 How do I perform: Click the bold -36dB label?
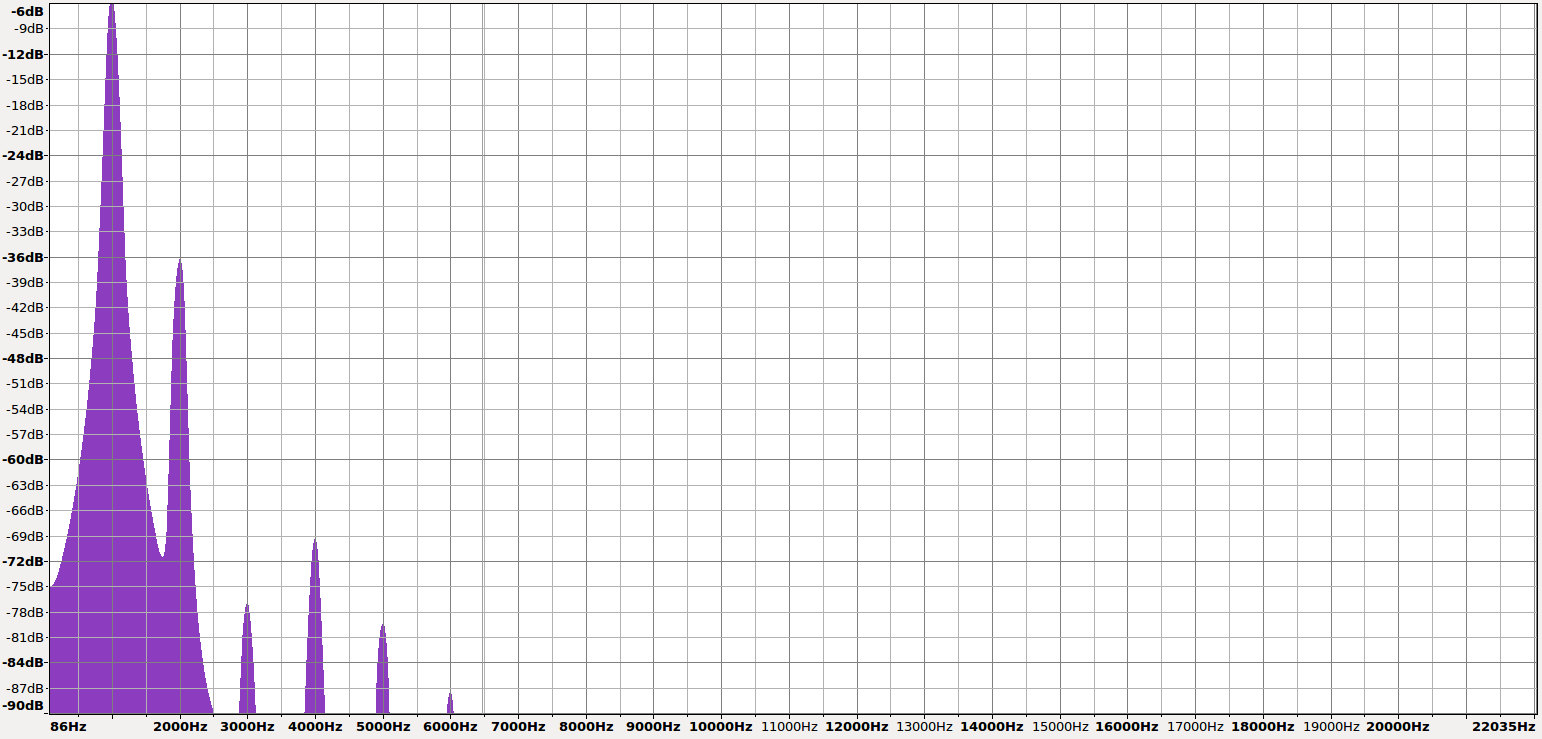(x=25, y=257)
